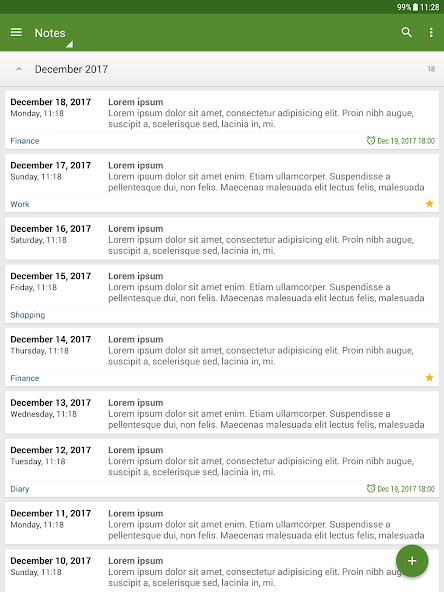Tap the December 2017 note count badge
The width and height of the screenshot is (444, 592).
pos(431,69)
